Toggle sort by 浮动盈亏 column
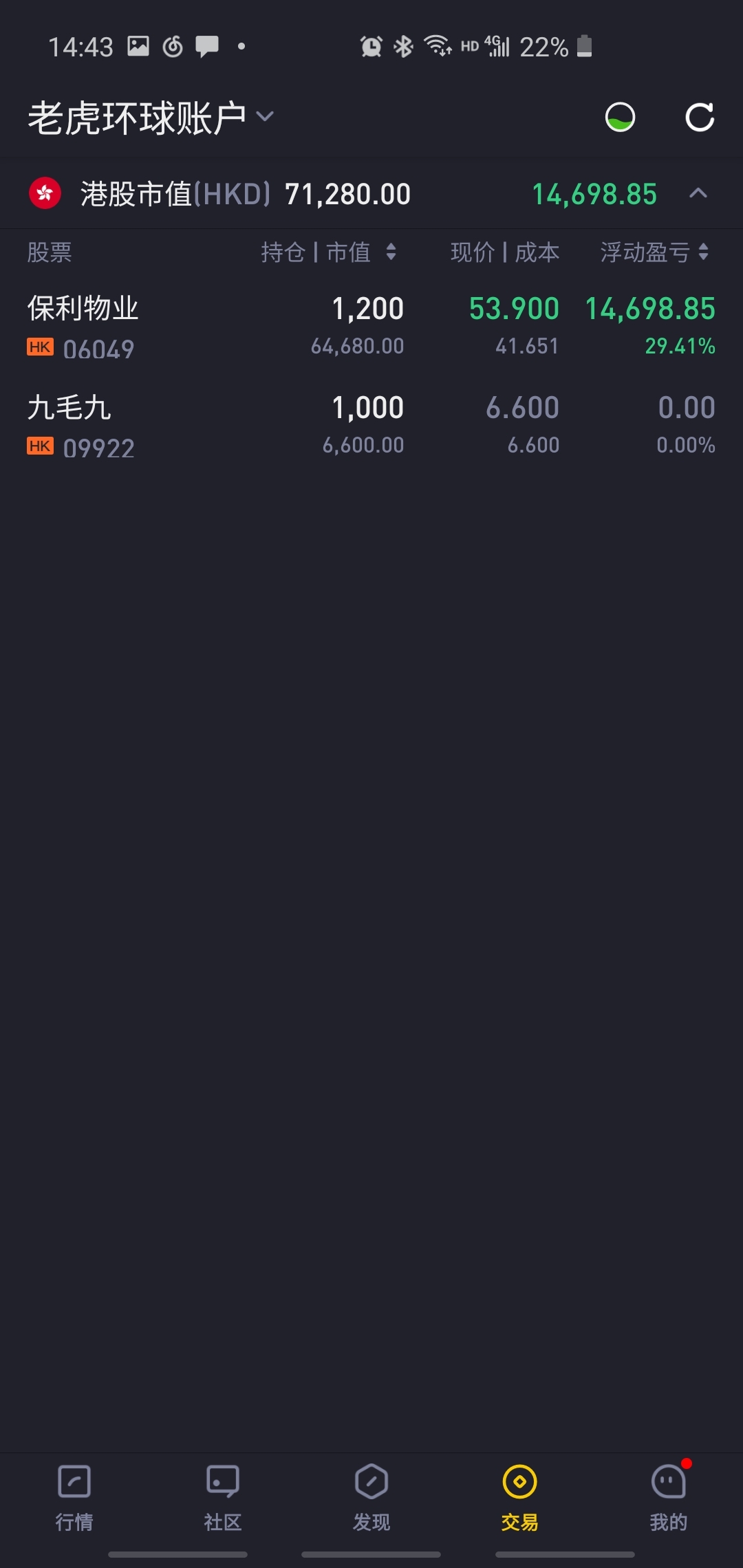Image resolution: width=743 pixels, height=1568 pixels. [x=655, y=252]
